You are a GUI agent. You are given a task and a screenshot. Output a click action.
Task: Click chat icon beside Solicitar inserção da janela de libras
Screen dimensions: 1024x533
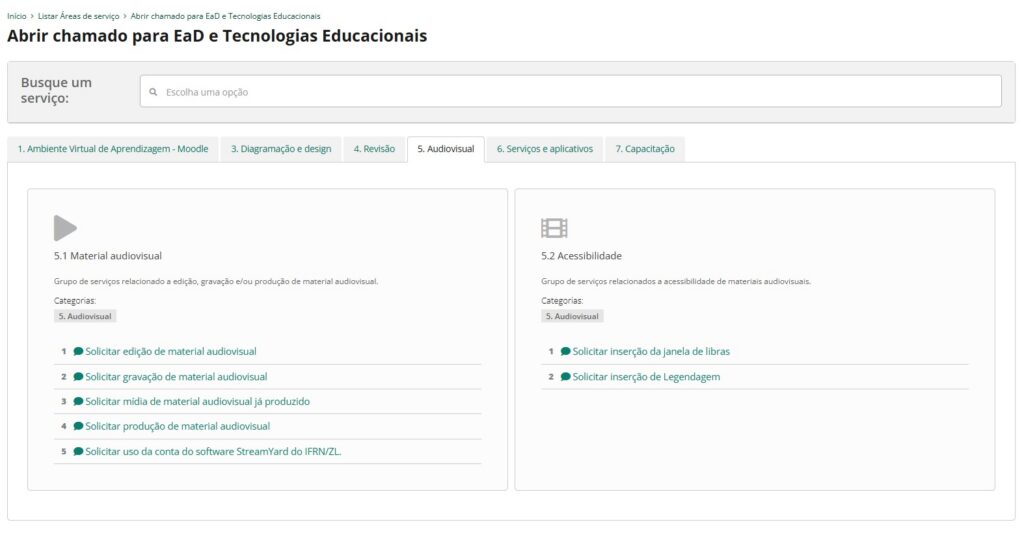tap(566, 352)
